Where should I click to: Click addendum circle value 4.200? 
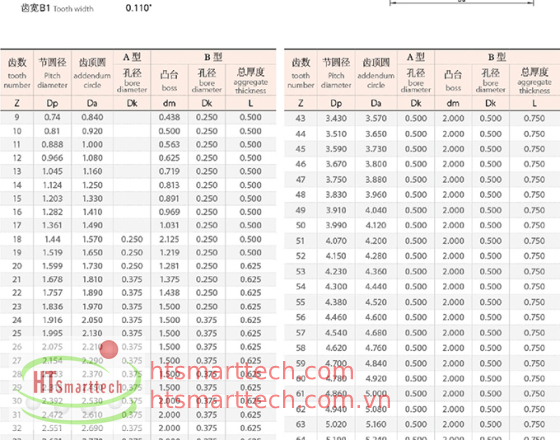(376, 241)
